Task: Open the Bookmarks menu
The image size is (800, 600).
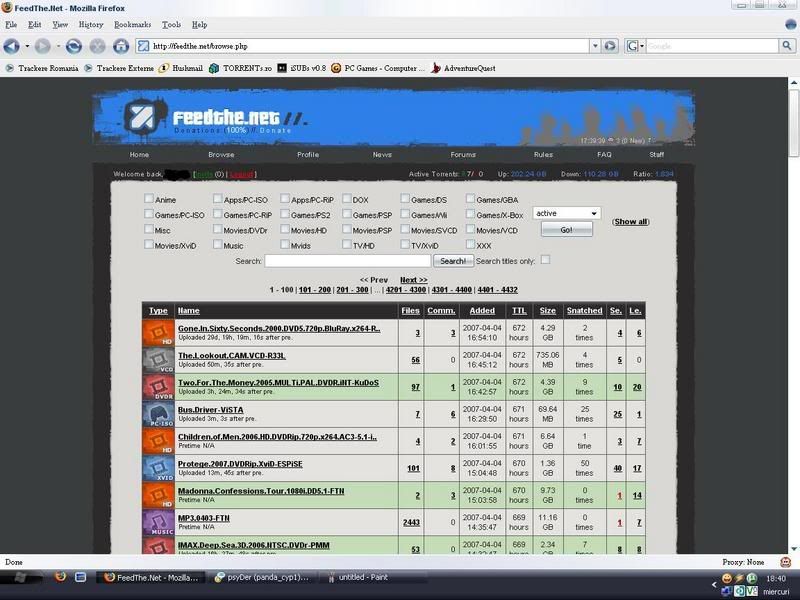Action: [133, 24]
